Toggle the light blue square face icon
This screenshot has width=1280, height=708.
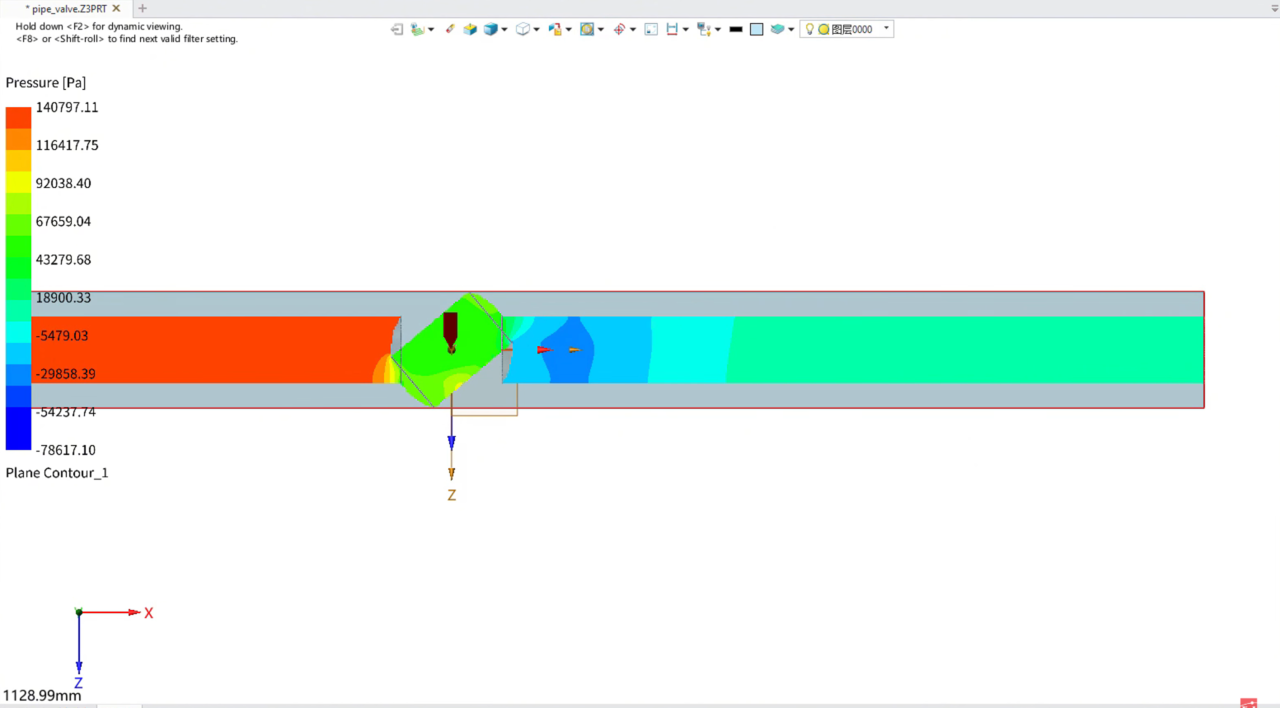[756, 29]
